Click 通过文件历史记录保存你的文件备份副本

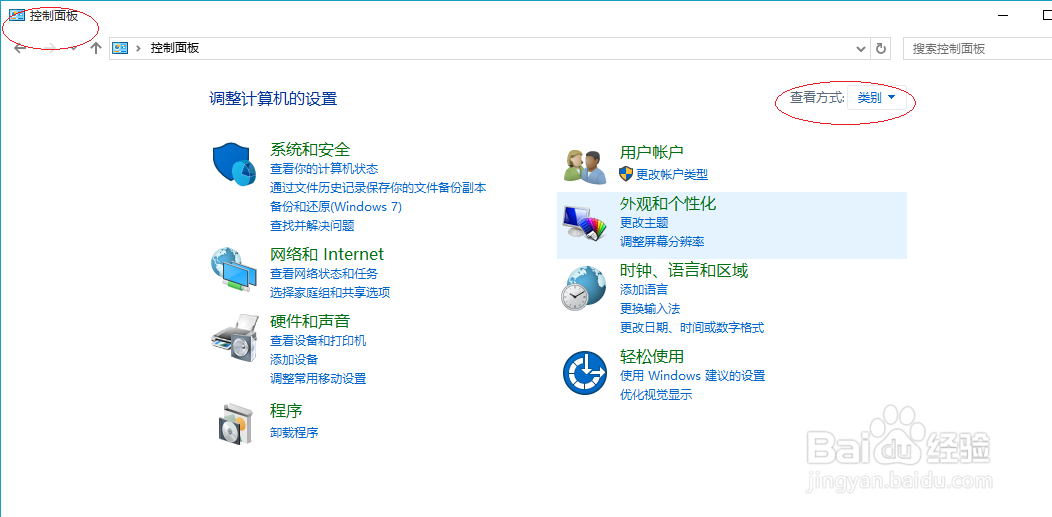click(378, 188)
